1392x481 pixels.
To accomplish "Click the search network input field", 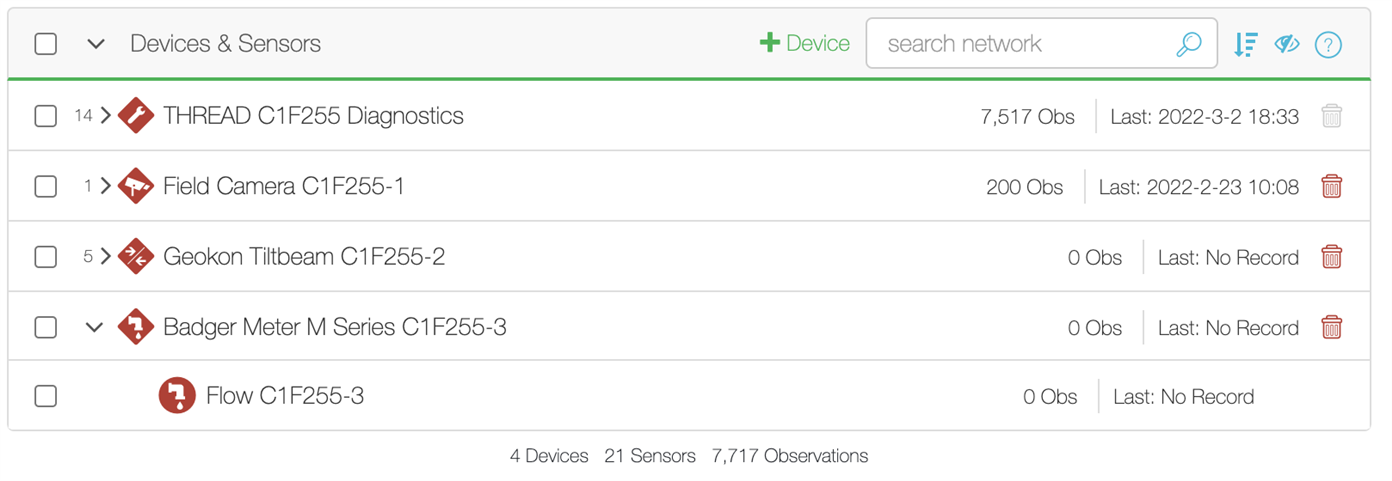I will pos(1025,44).
